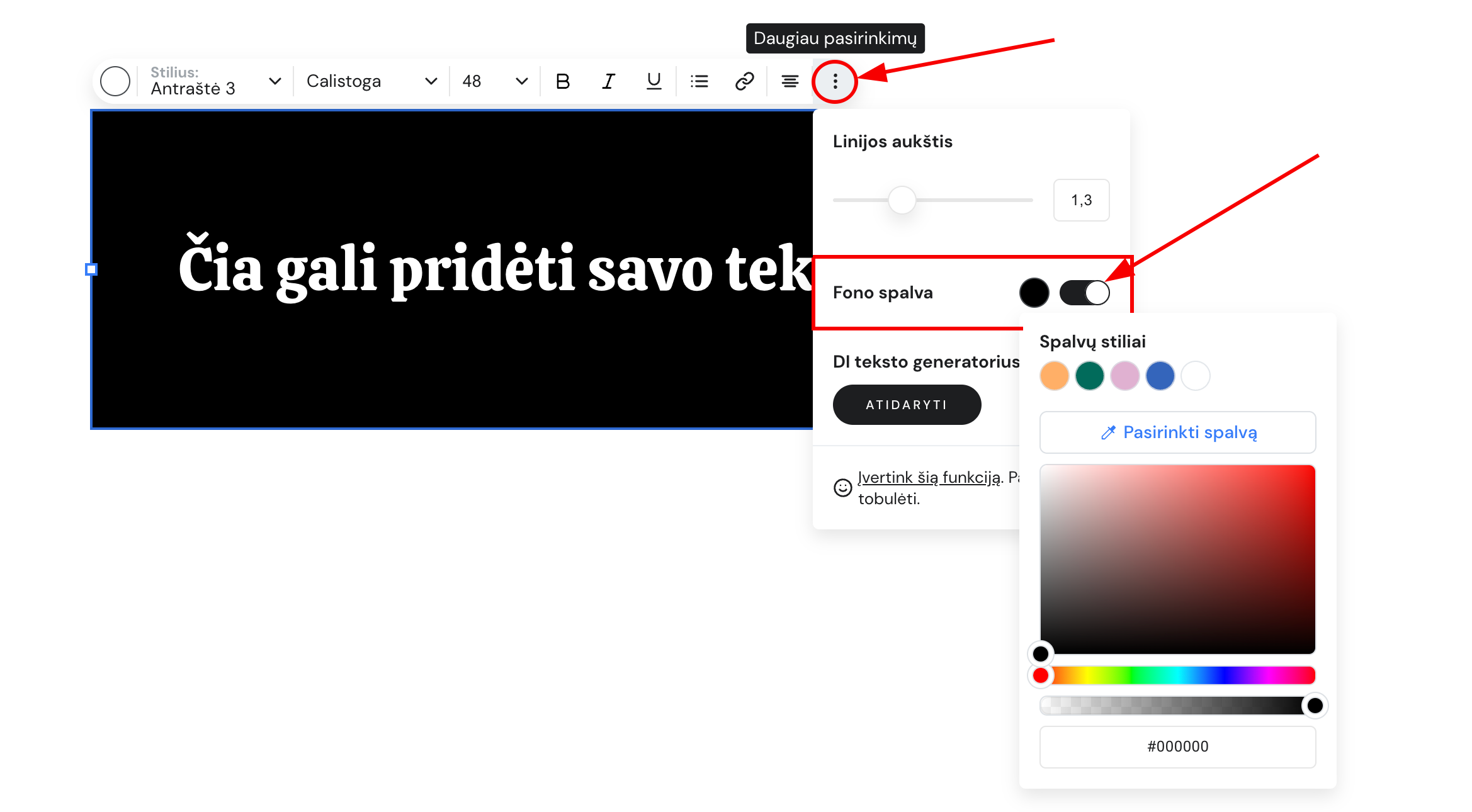Viewport: 1472px width, 812px height.
Task: Open text alignment options
Action: coord(790,81)
